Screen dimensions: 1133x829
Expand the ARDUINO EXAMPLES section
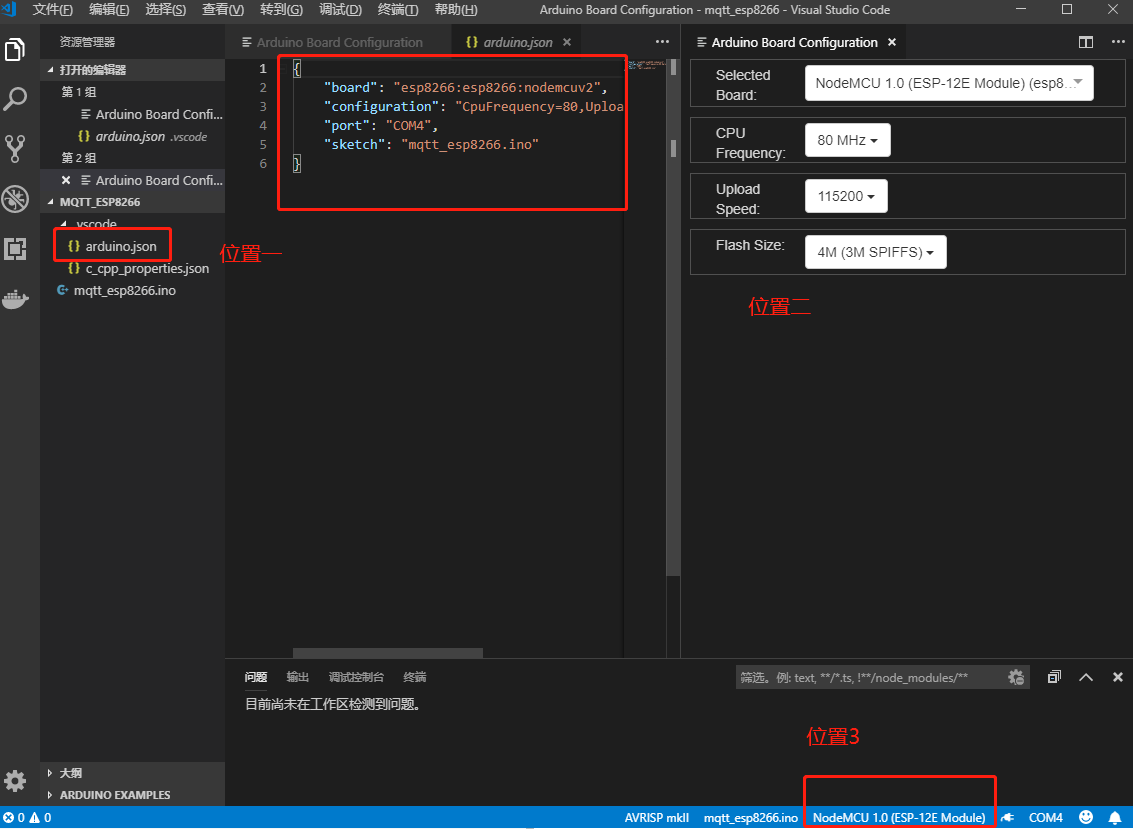132,795
